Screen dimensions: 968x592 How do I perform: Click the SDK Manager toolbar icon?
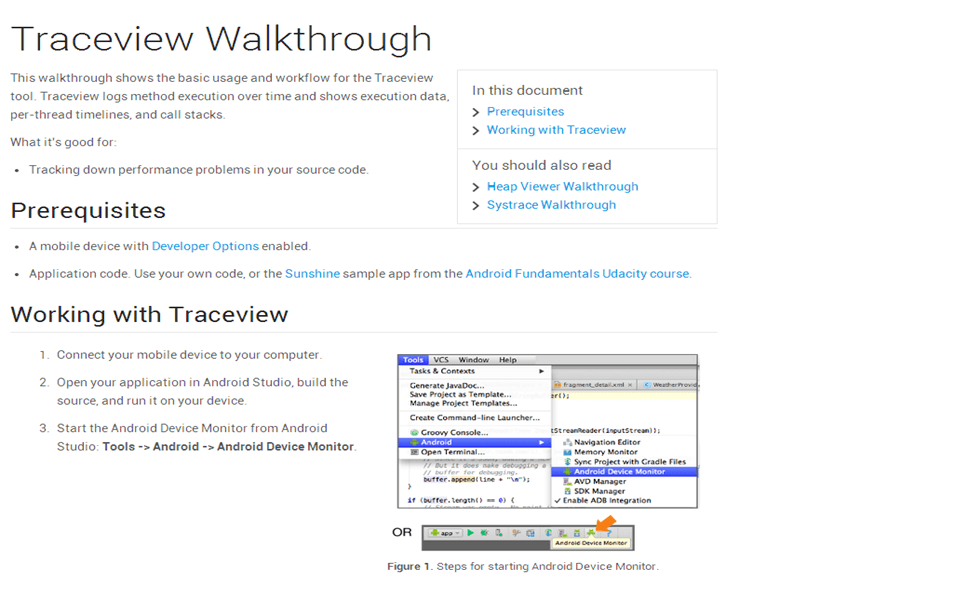coord(577,533)
